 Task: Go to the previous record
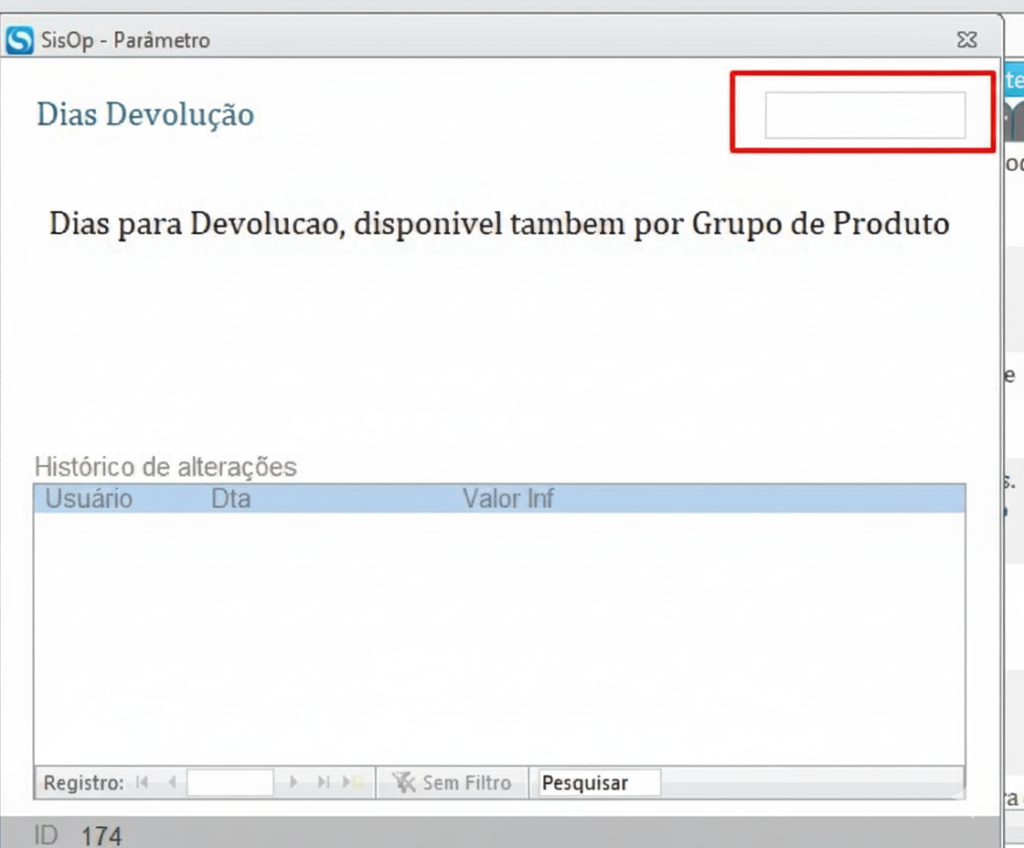[x=171, y=782]
